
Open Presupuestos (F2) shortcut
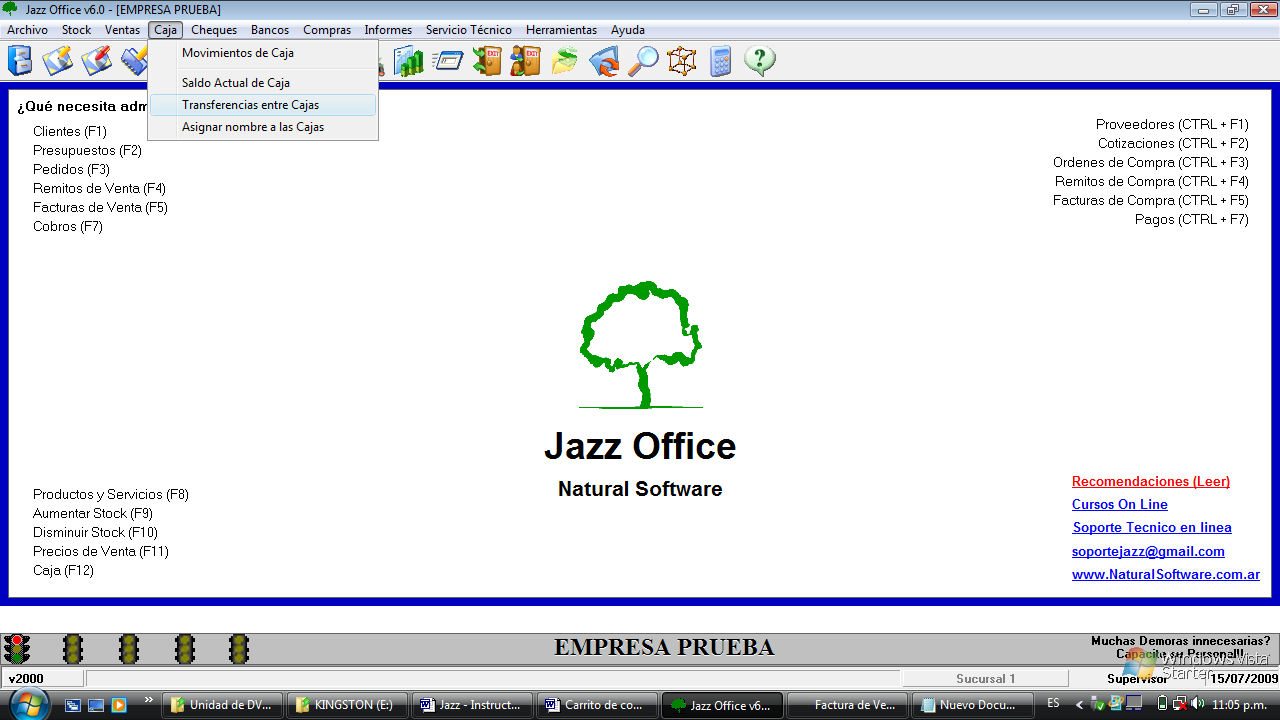pos(87,150)
